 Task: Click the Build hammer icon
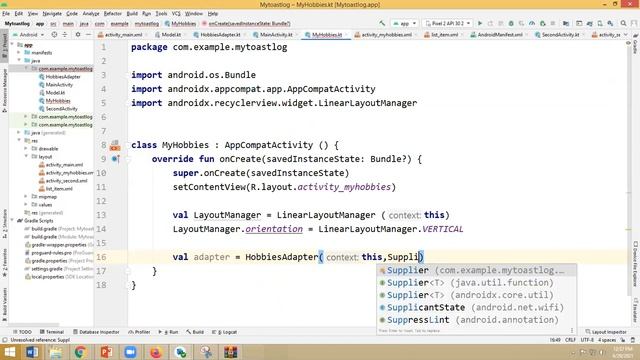[x=382, y=24]
